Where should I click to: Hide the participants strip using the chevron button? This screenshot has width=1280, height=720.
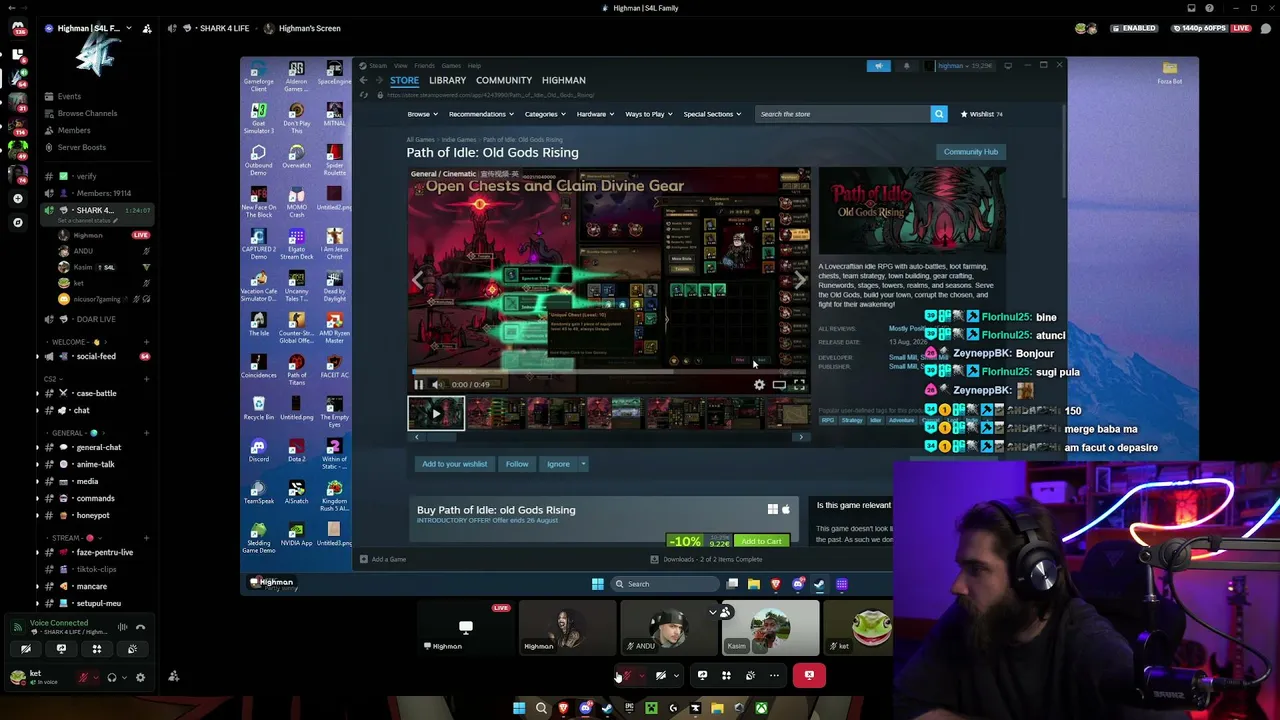(713, 612)
